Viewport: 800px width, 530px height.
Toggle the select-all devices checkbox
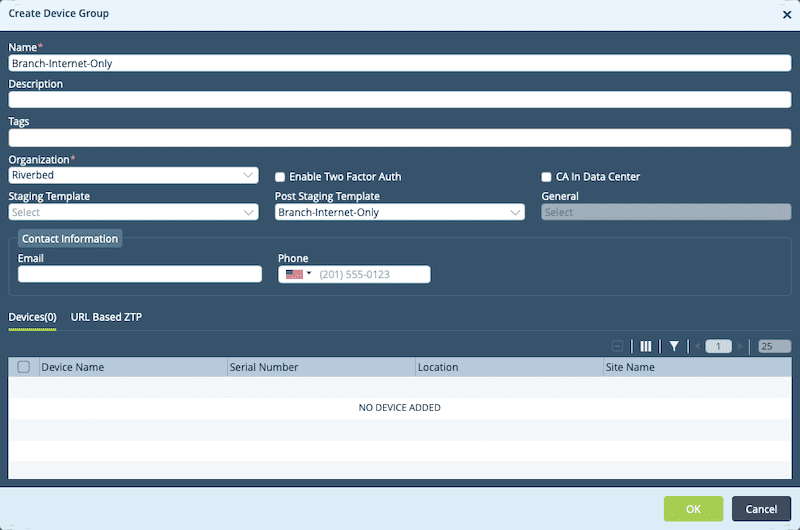(x=23, y=367)
